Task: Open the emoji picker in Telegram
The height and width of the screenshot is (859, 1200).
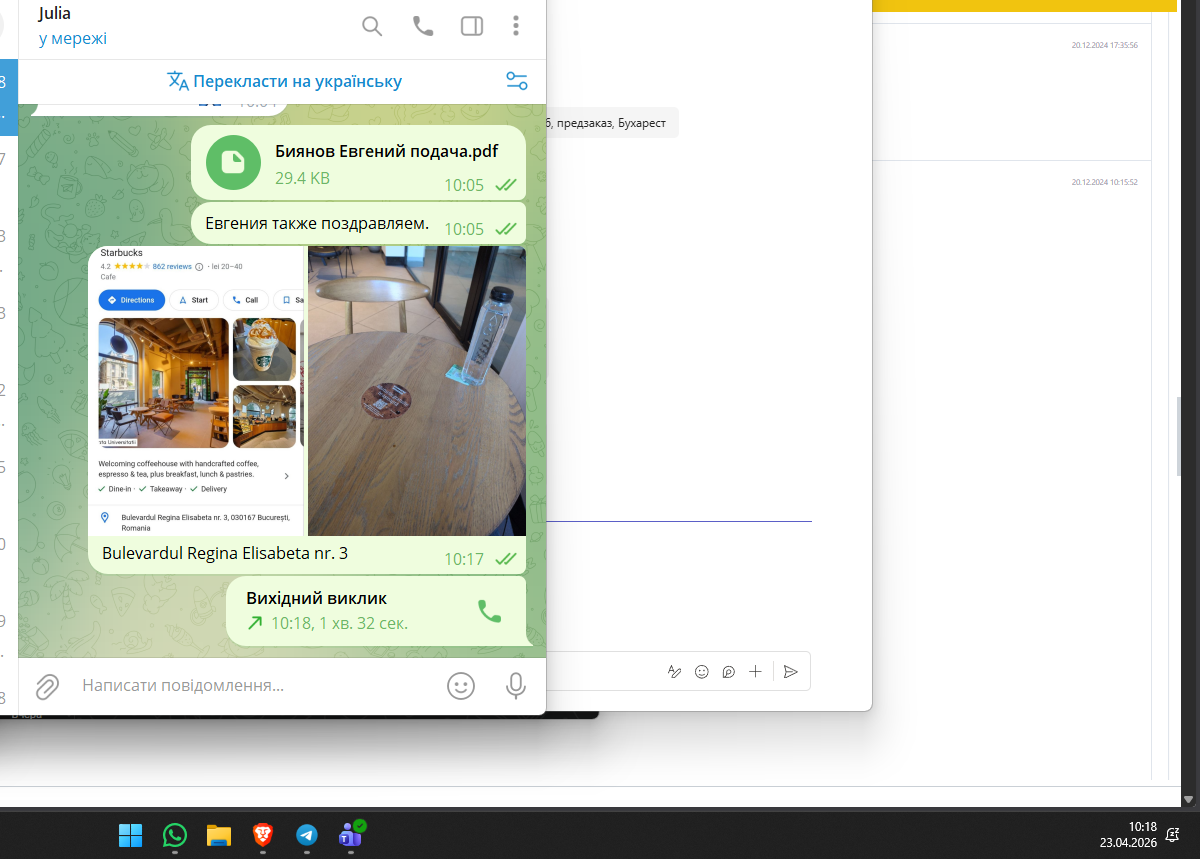Action: 461,685
